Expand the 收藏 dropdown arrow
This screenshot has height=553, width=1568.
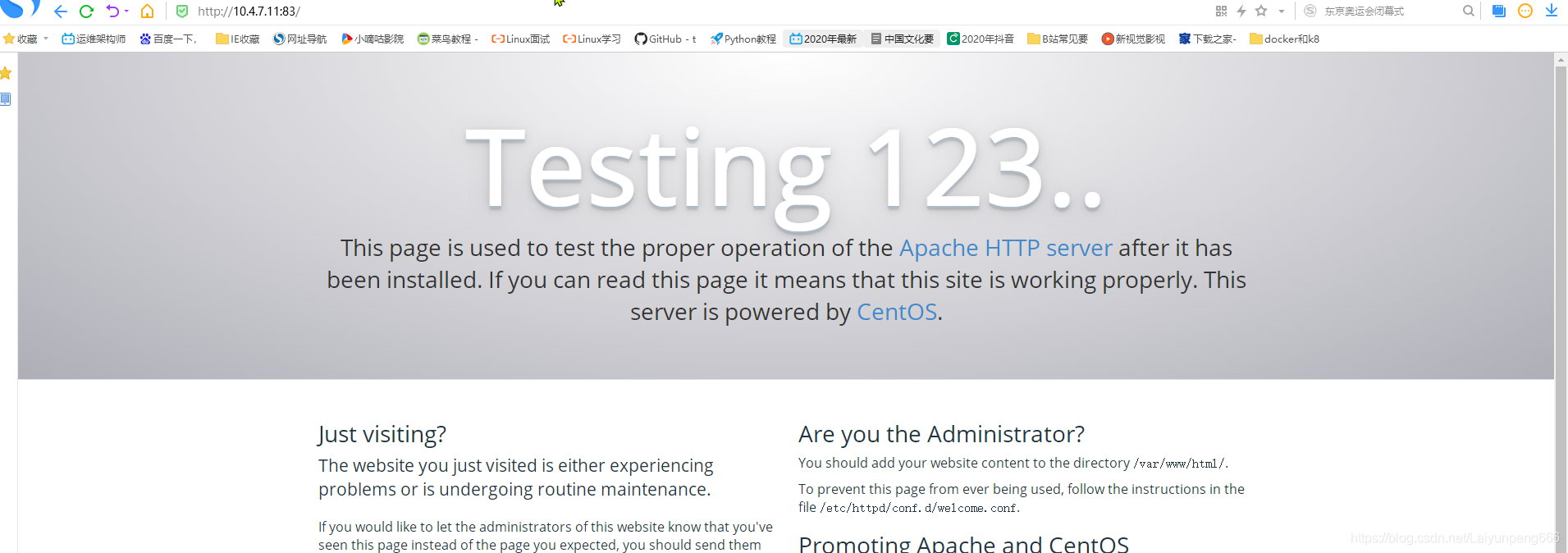(x=46, y=39)
